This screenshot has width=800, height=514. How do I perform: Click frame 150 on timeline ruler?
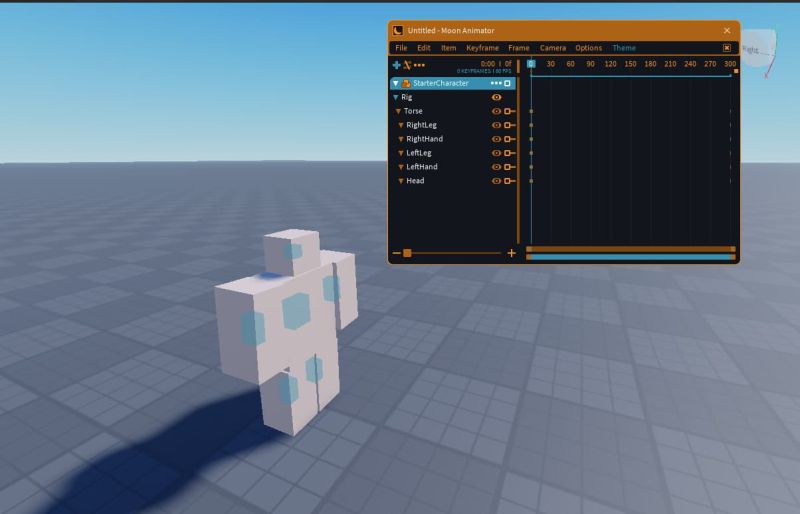[631, 64]
